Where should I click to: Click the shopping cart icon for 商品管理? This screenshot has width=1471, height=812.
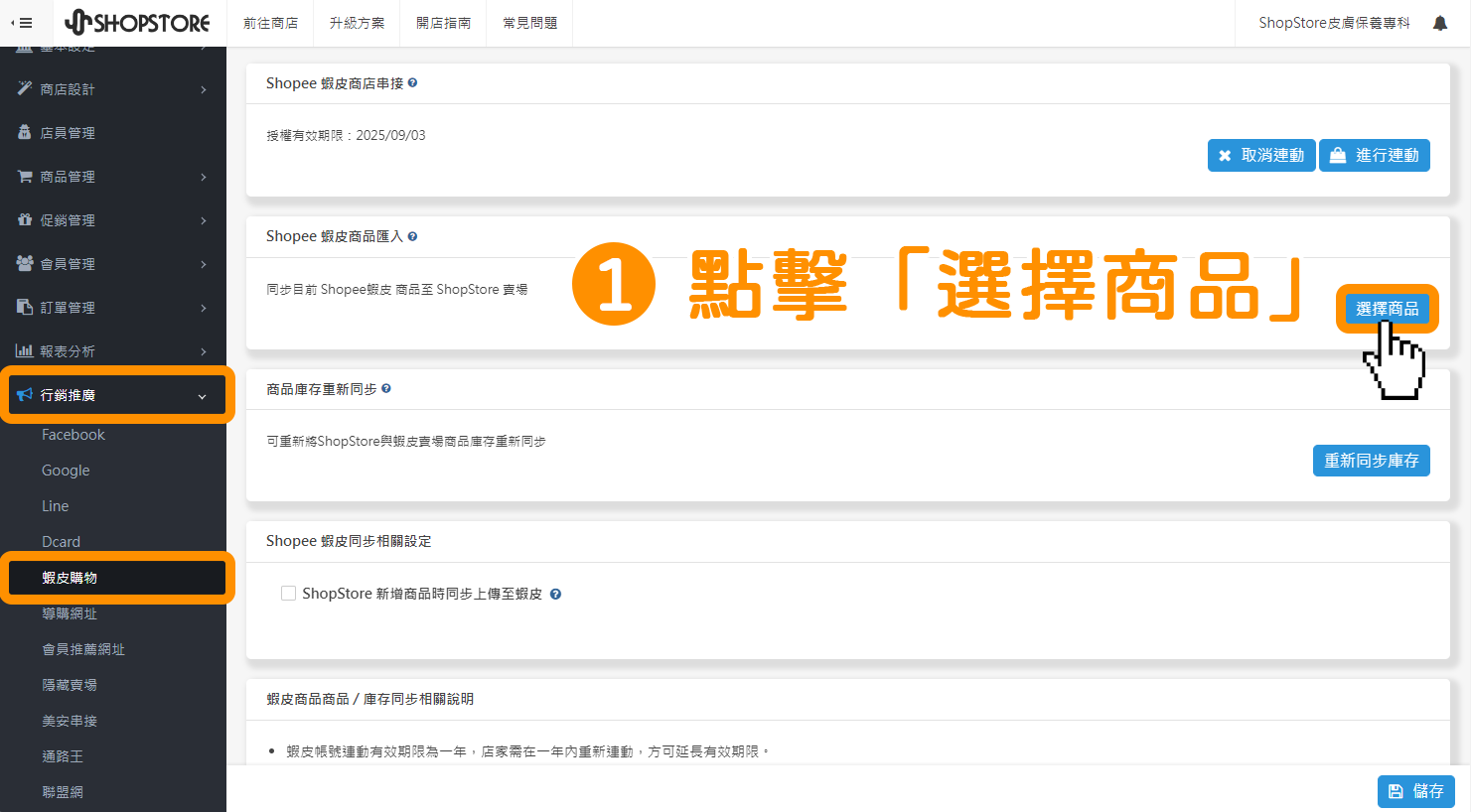(x=25, y=176)
